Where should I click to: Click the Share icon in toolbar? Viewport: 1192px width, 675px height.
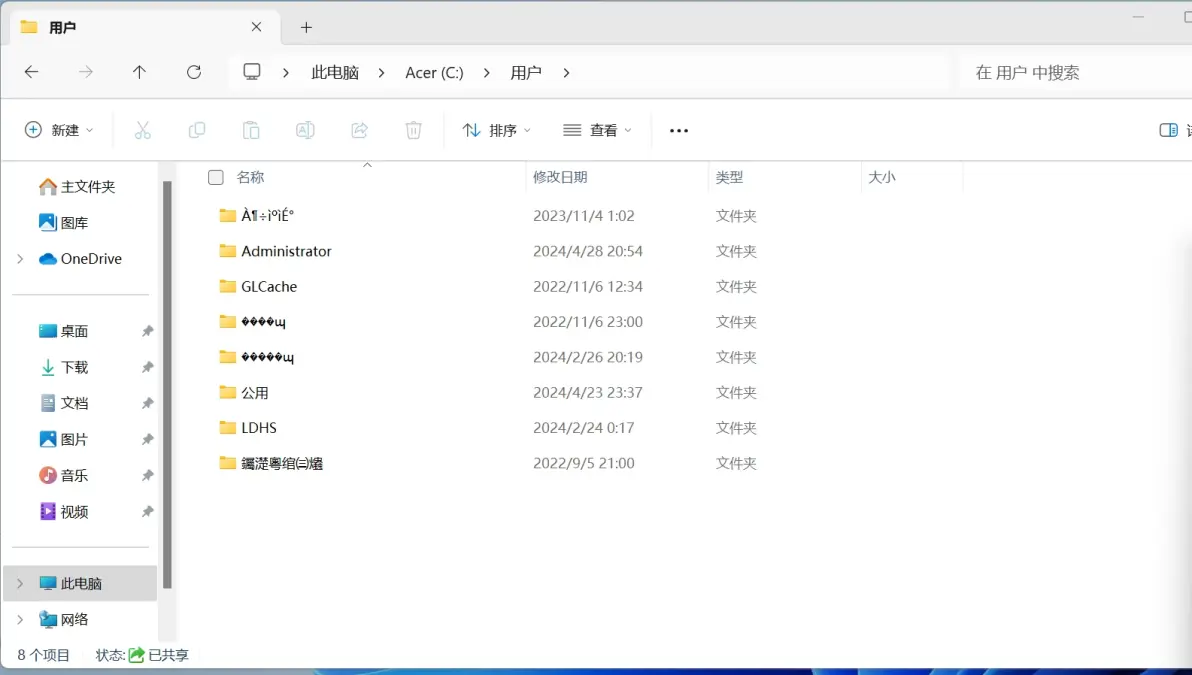click(x=360, y=131)
